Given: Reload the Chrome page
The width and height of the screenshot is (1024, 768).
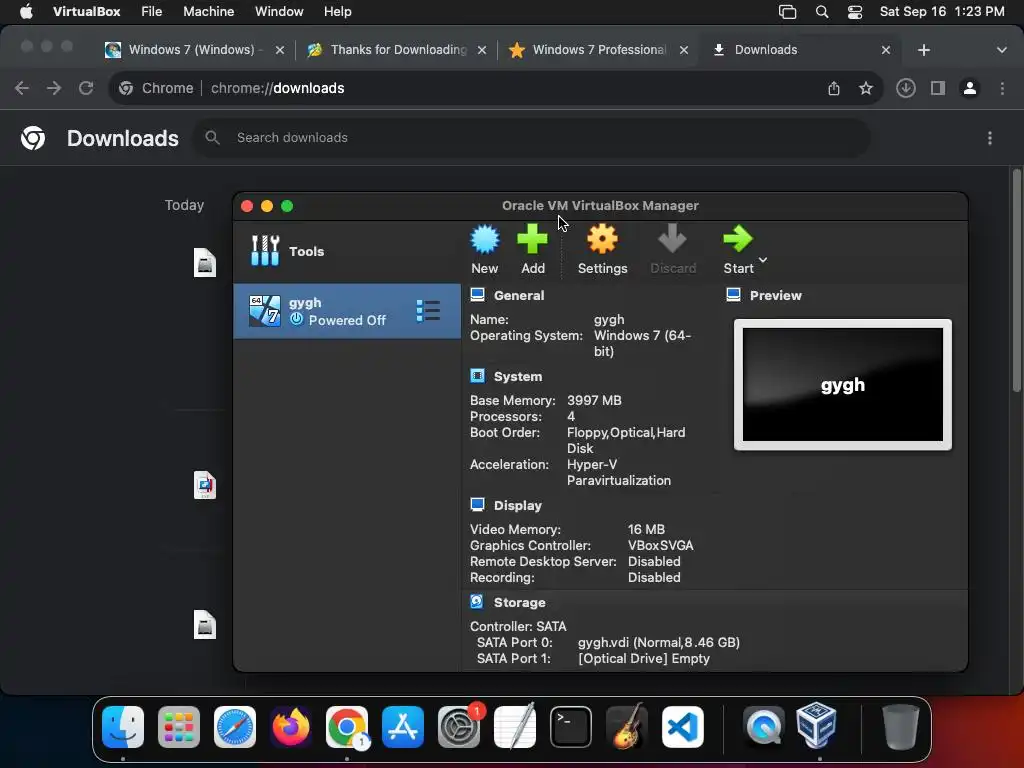Looking at the screenshot, I should pyautogui.click(x=86, y=88).
